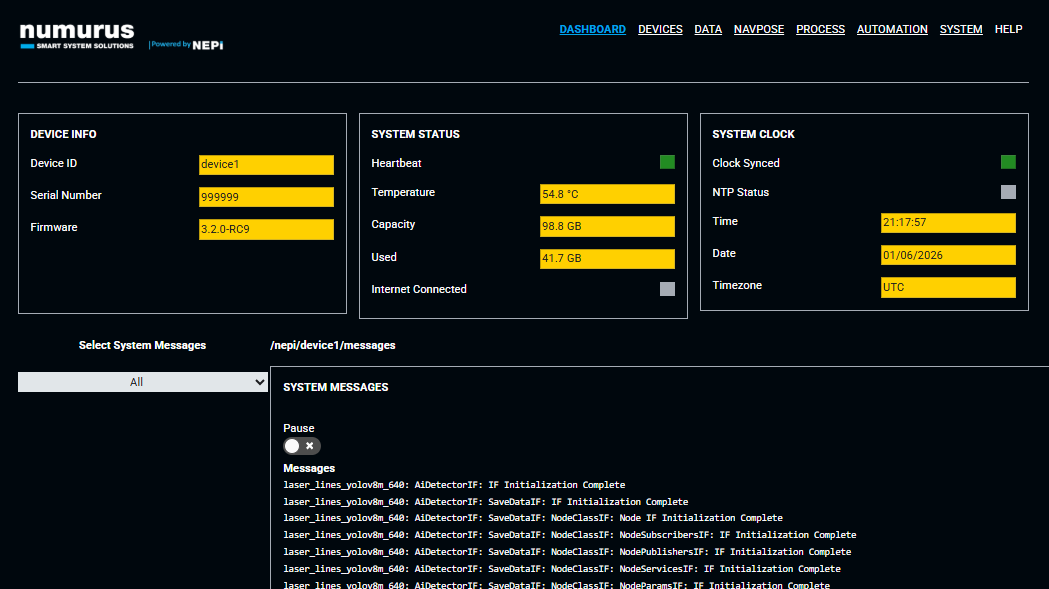Click the Device ID field
Screen dimensions: 1049x589
pyautogui.click(x=266, y=165)
